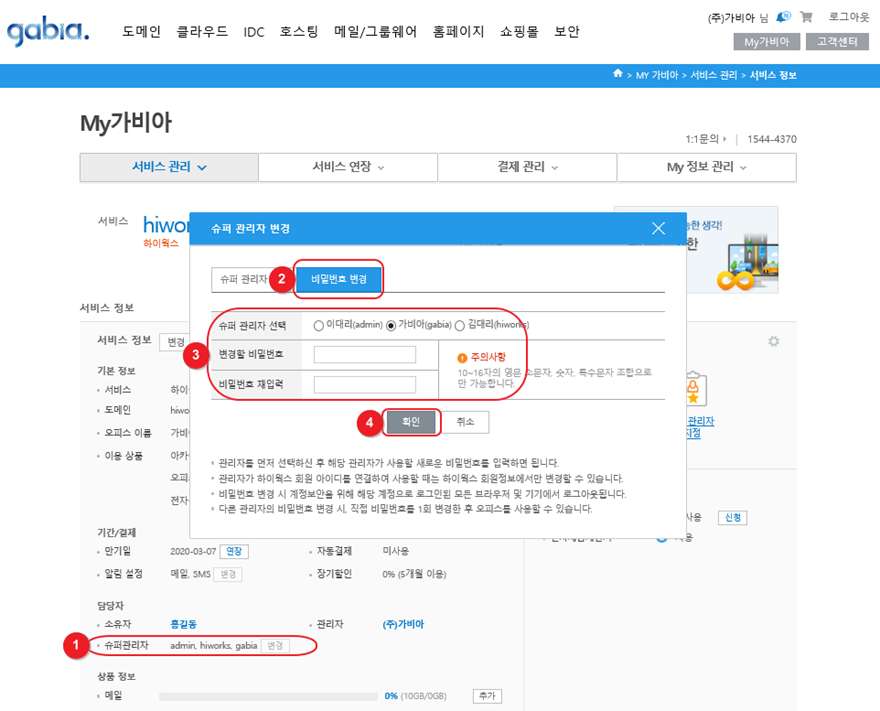
Task: Open the shopping cart icon
Action: [x=806, y=17]
